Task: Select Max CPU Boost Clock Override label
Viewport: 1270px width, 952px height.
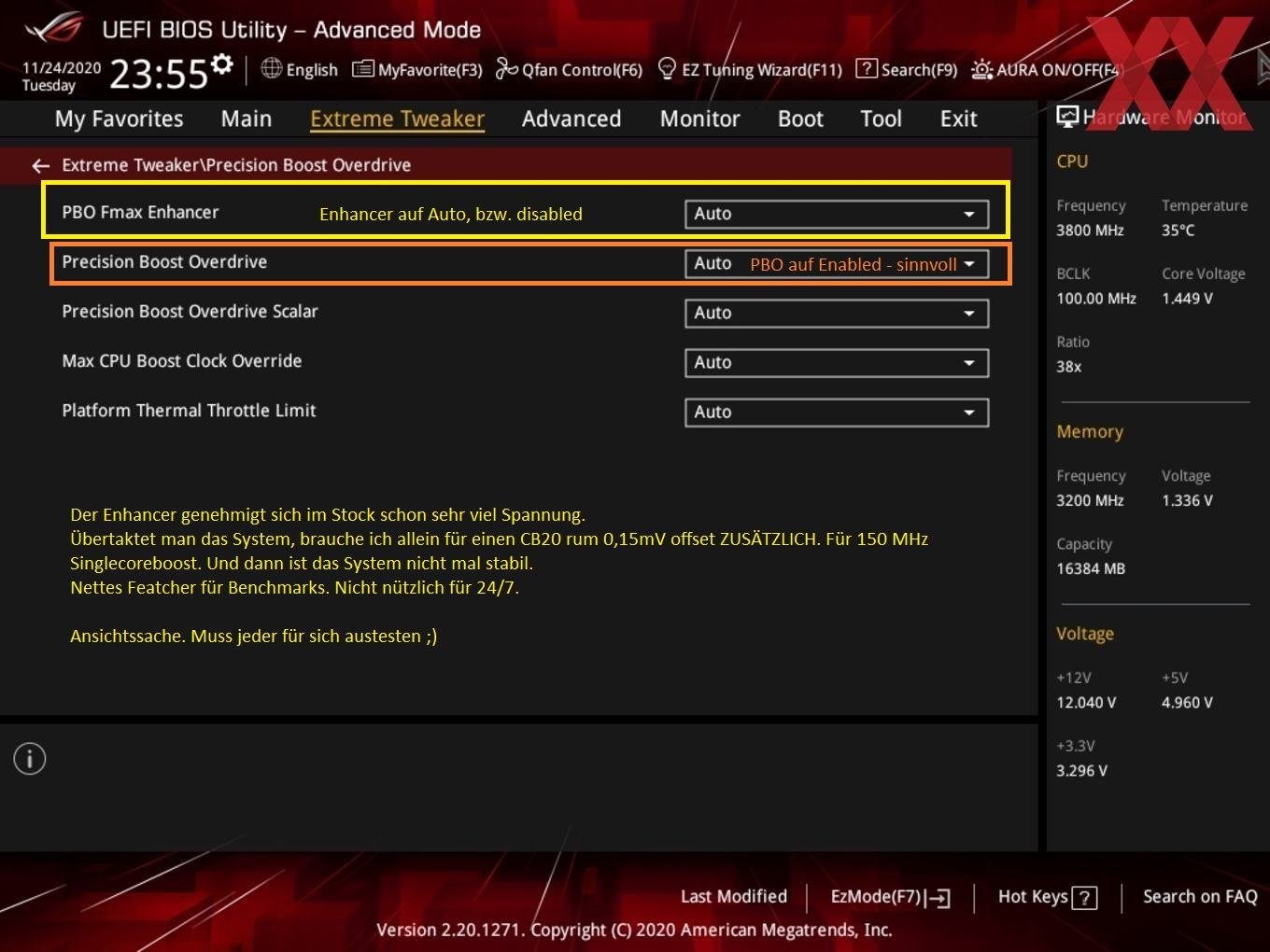Action: point(182,360)
